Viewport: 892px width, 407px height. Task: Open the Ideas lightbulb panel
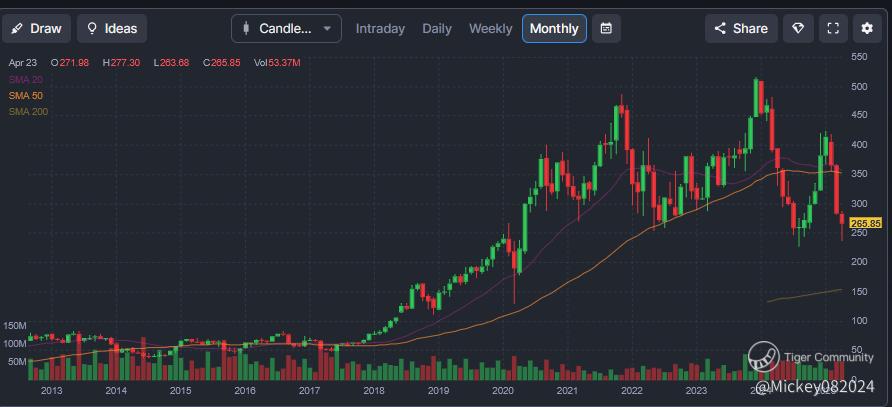[112, 28]
